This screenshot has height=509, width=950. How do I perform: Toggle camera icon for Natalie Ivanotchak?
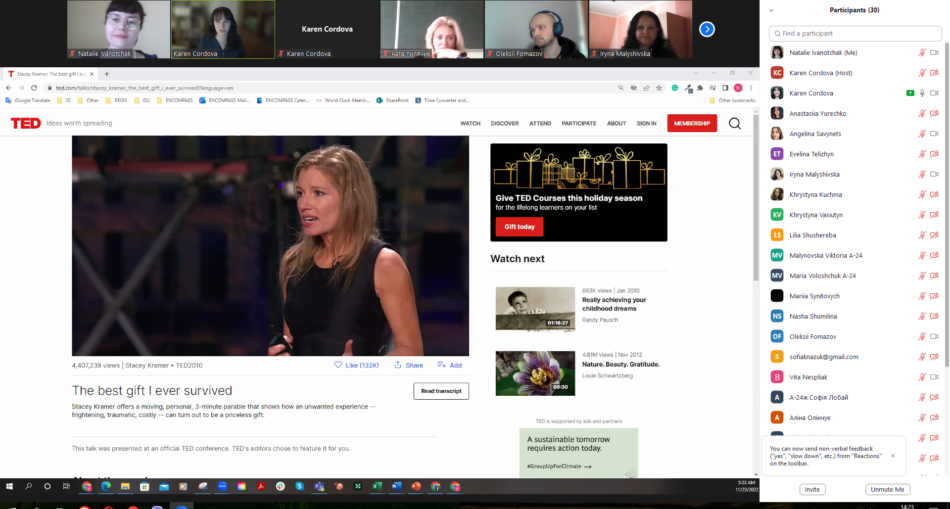coord(935,52)
